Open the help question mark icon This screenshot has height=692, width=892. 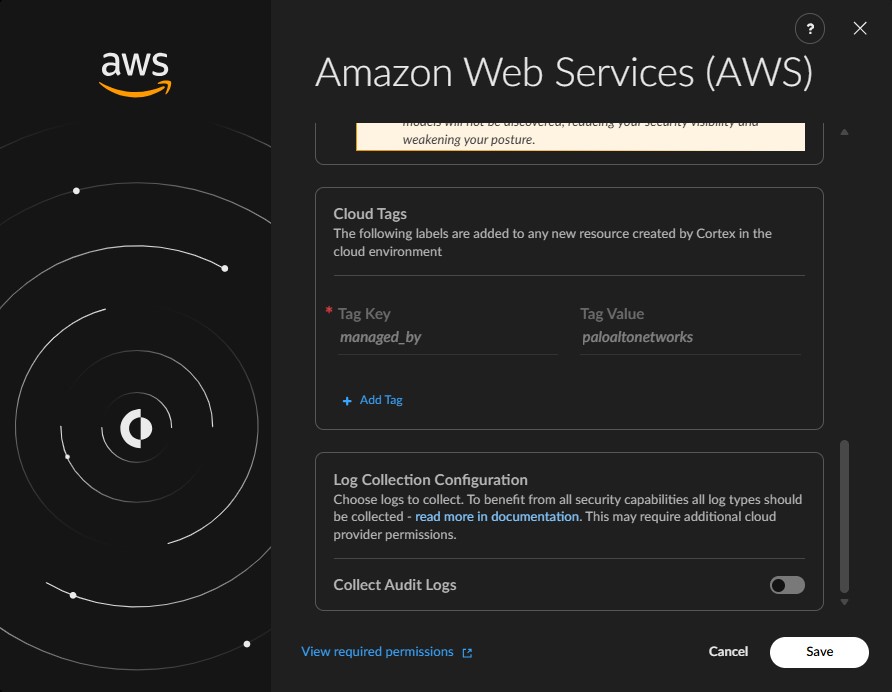tap(810, 28)
